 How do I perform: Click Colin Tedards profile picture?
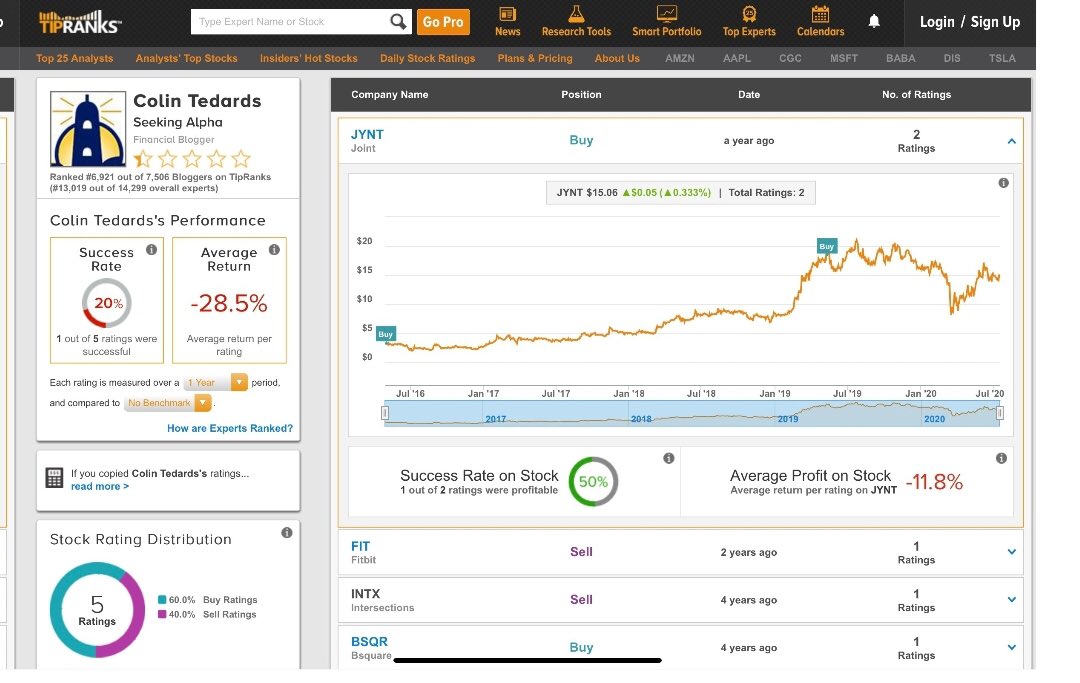point(87,129)
